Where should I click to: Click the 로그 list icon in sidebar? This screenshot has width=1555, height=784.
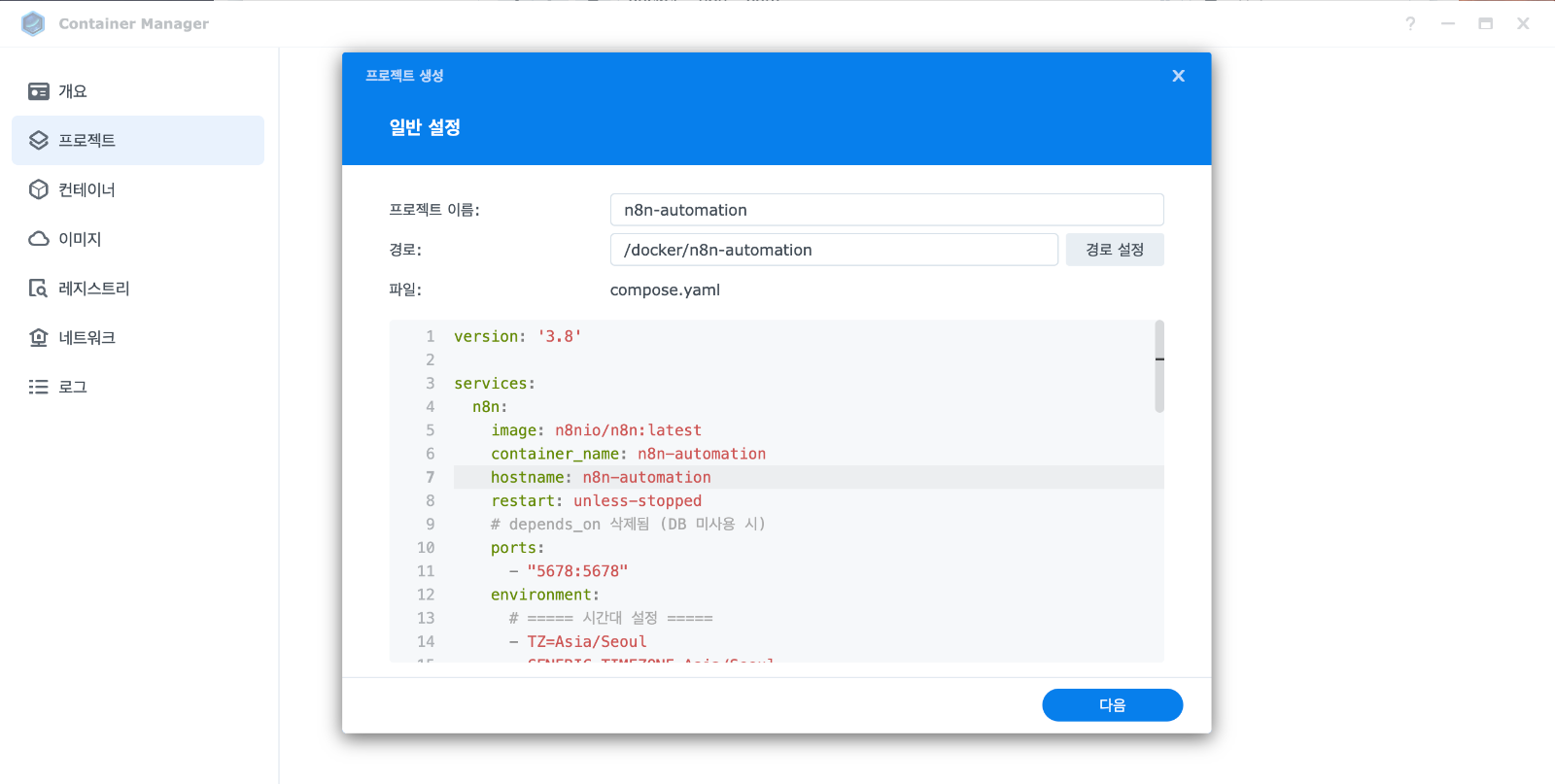point(39,387)
